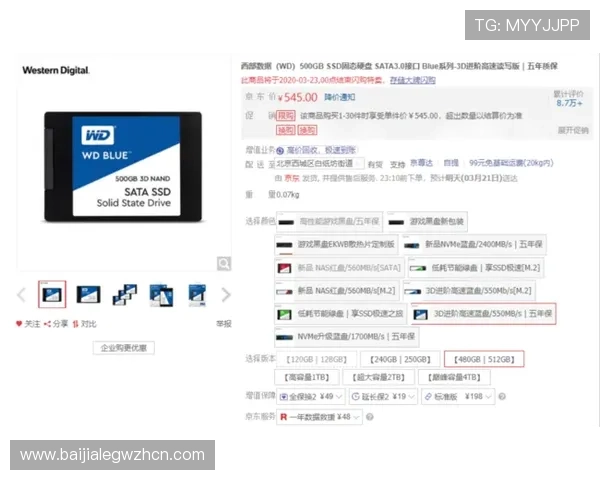The image size is (600, 480).
Task: Click 高价回收，极速到账 link
Action: coord(321,150)
